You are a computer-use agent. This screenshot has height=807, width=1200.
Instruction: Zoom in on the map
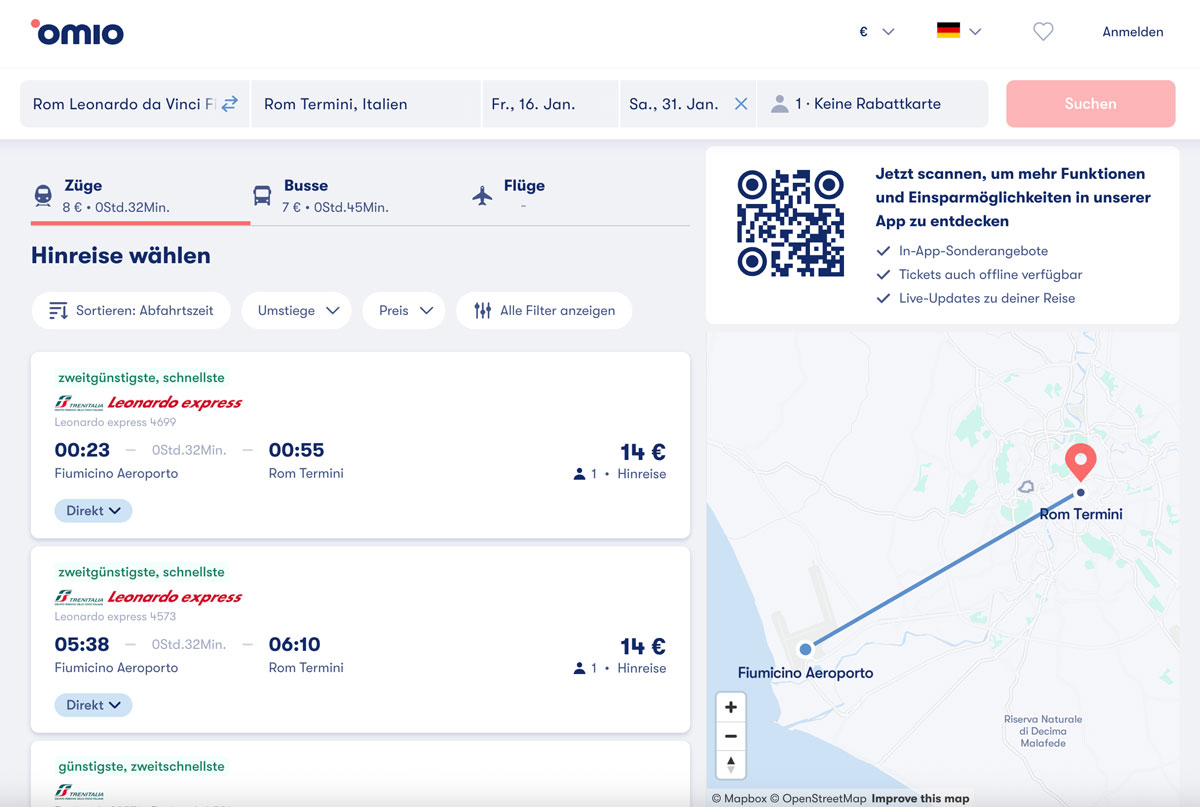[731, 708]
